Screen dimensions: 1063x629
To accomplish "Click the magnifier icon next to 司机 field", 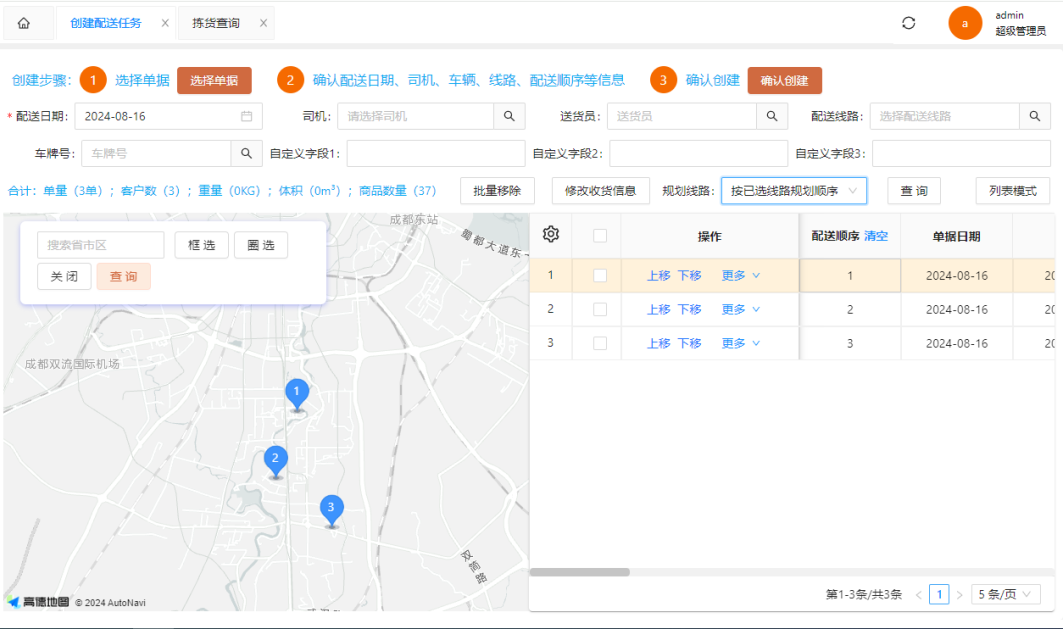I will tap(509, 116).
